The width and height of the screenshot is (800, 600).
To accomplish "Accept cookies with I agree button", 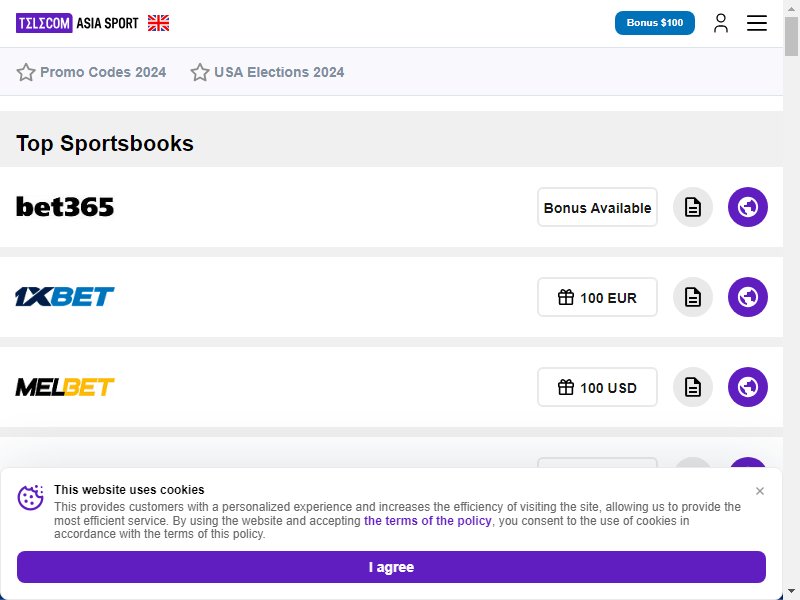I will 391,567.
